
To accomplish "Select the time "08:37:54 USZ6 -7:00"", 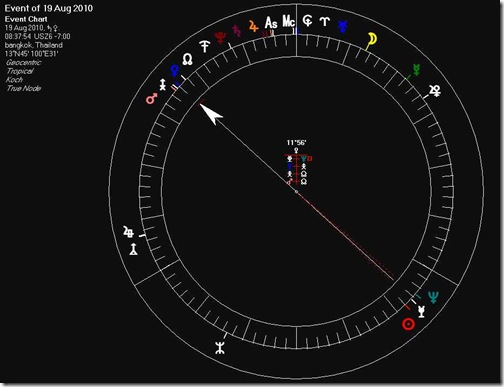I will (x=37, y=36).
